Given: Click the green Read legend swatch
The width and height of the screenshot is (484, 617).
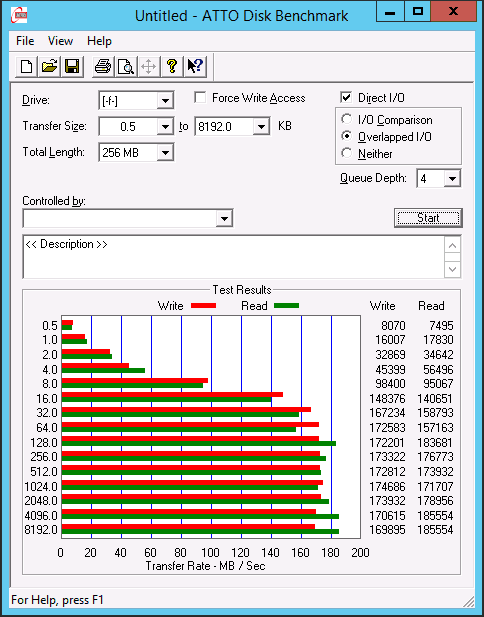Looking at the screenshot, I should pos(286,306).
